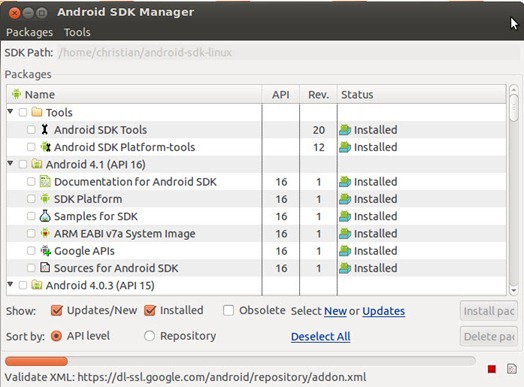This screenshot has height=387, width=524.
Task: Check the Android SDK Tools checkbox
Action: [31, 130]
